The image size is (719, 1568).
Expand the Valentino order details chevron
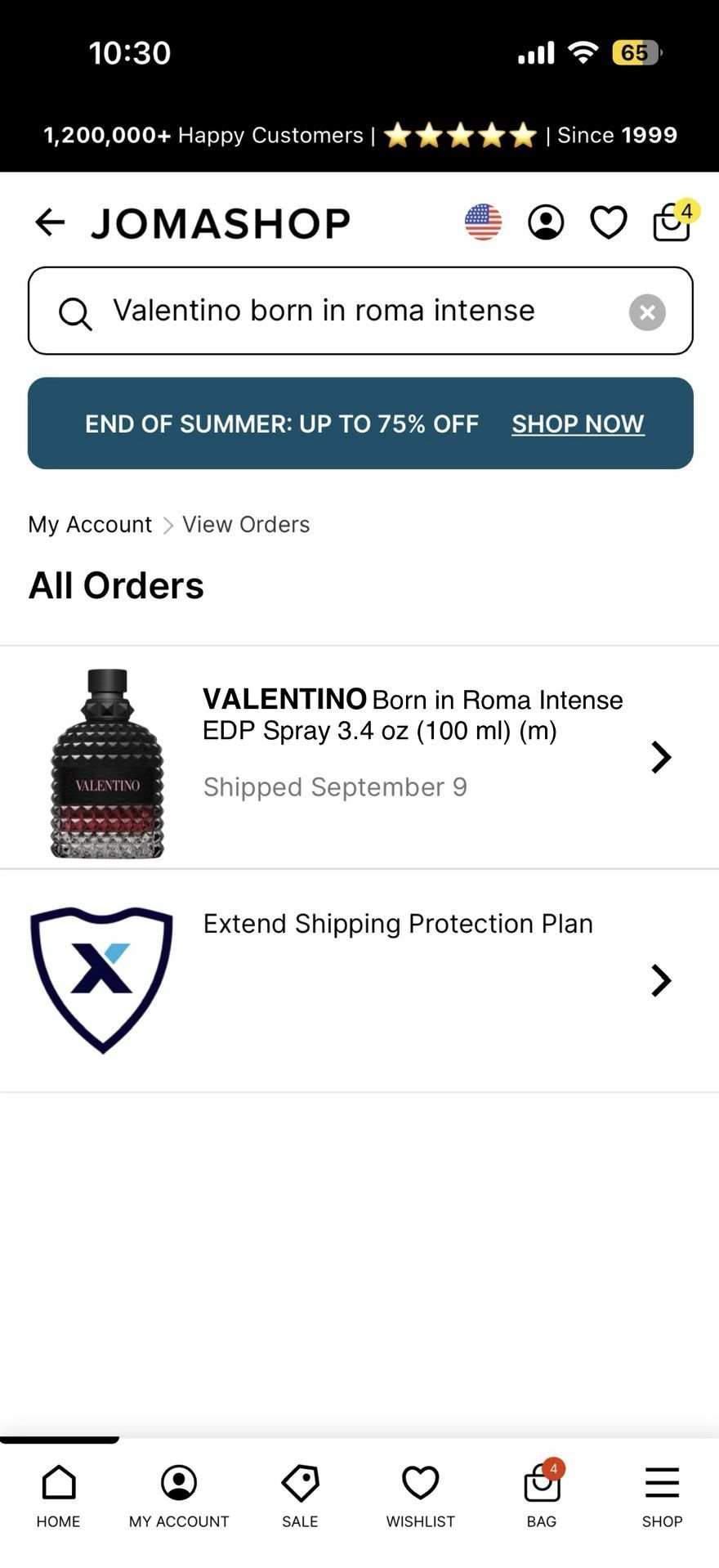click(660, 757)
